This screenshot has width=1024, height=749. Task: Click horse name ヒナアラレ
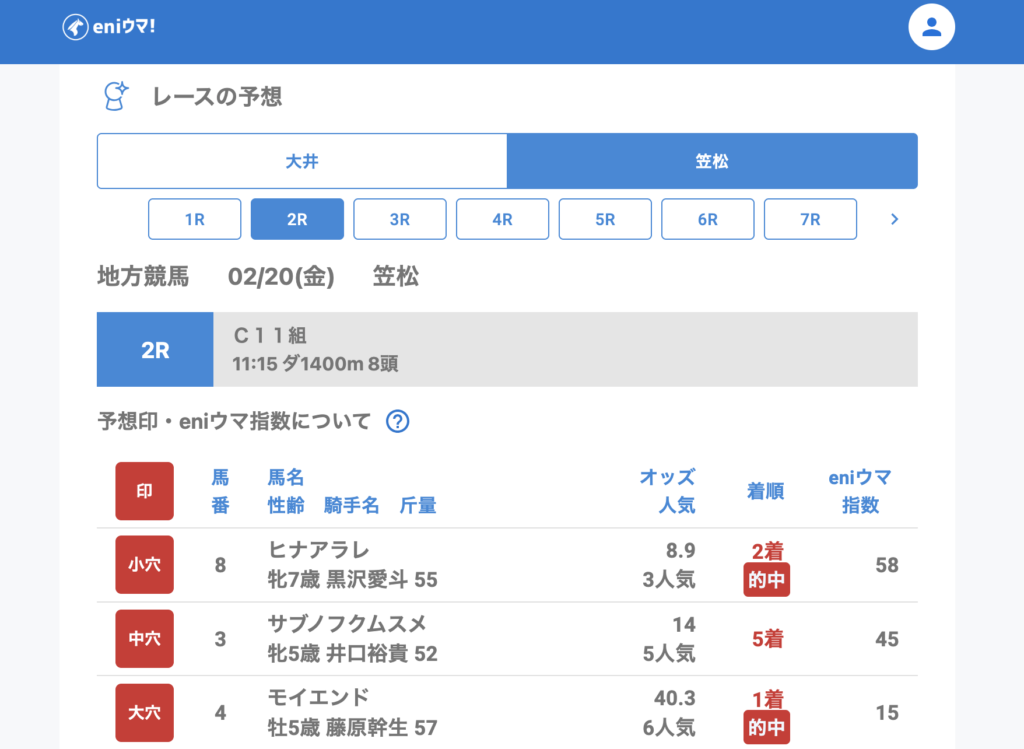coord(319,550)
